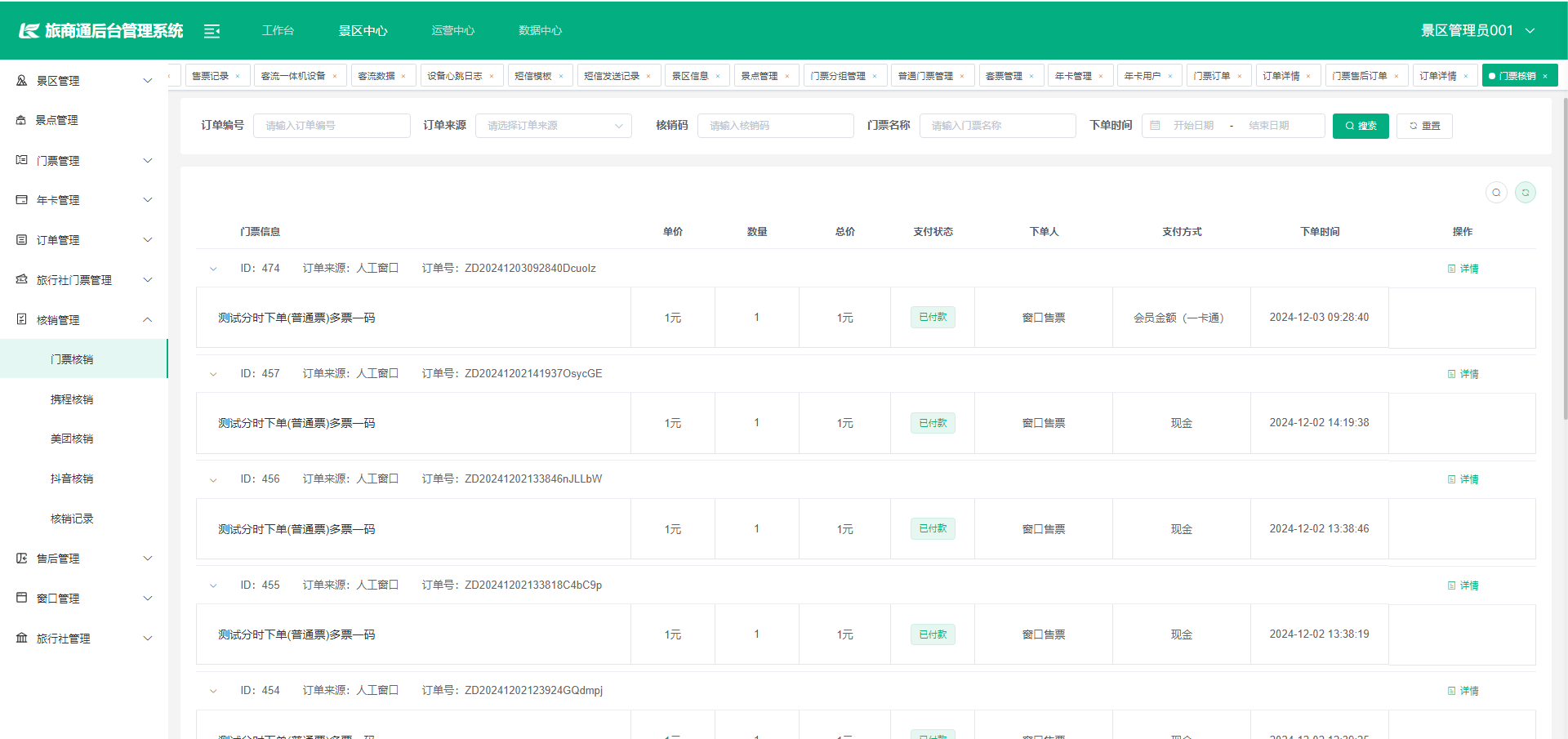Open the 运营中心 top menu
The image size is (1568, 739).
click(453, 31)
